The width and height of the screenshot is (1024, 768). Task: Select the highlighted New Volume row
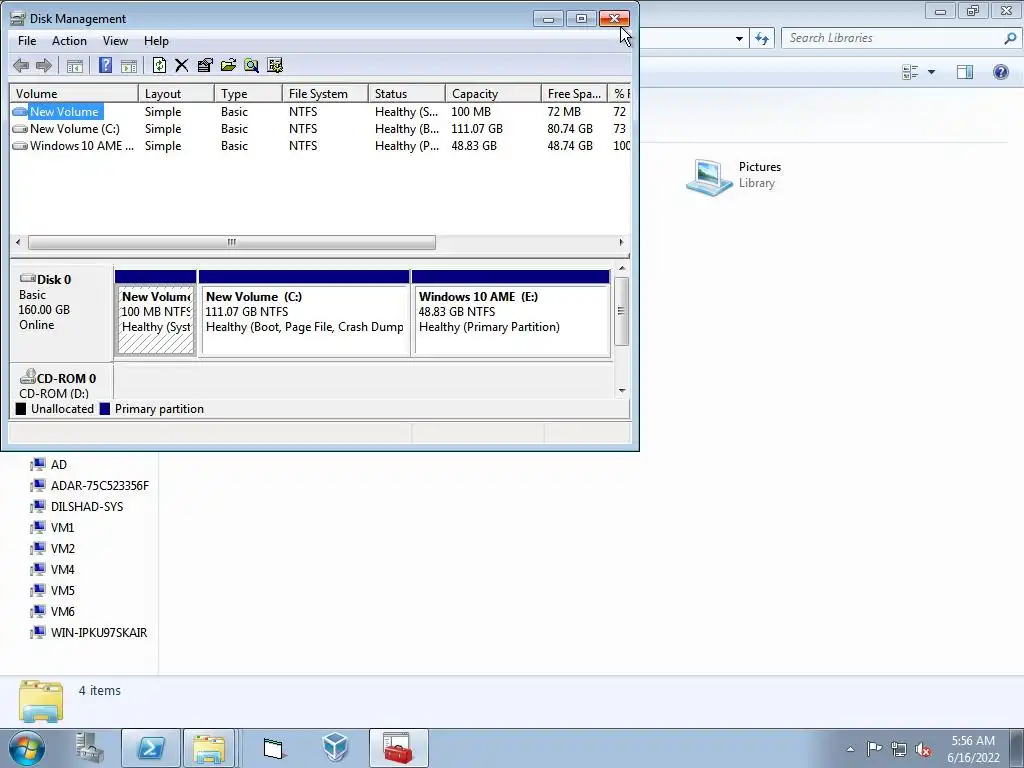tap(320, 112)
